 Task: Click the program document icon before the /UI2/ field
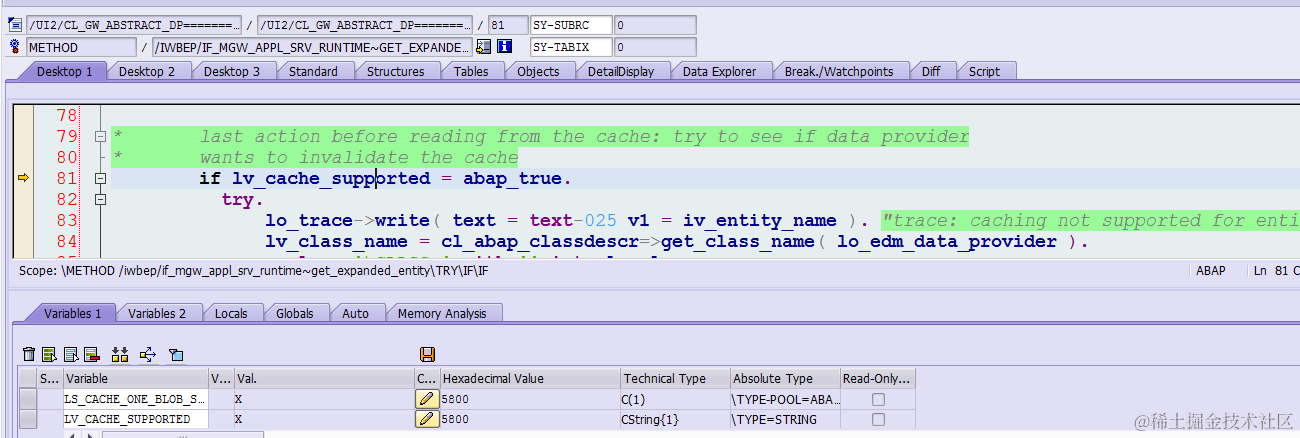15,24
